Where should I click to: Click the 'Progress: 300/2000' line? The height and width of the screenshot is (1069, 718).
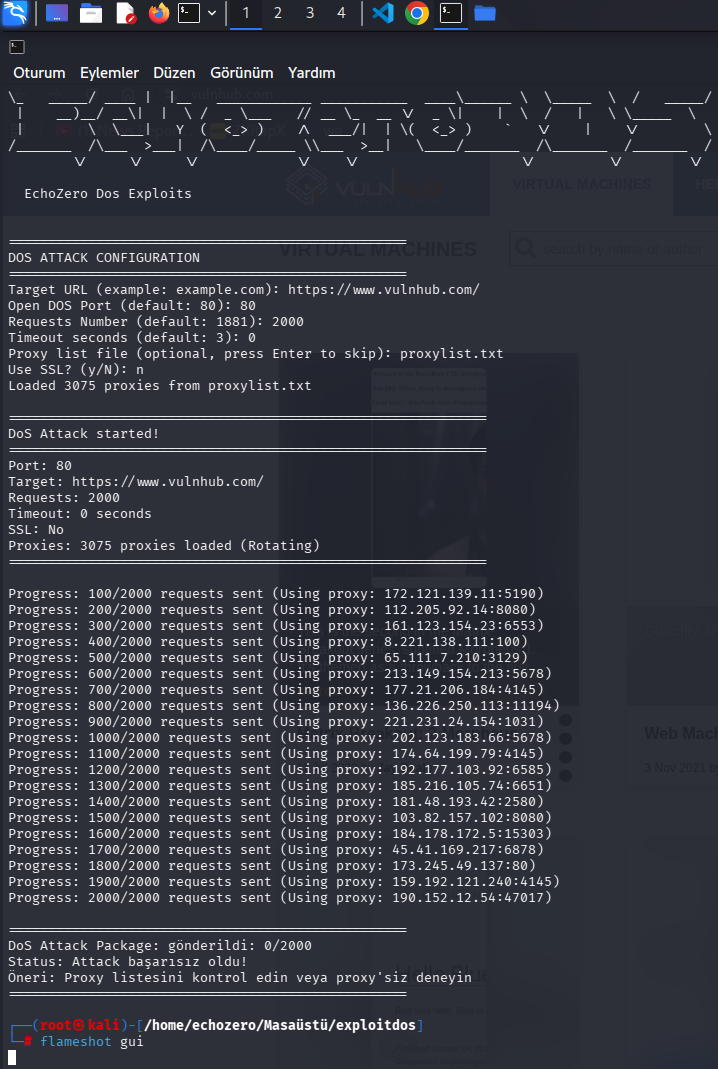276,626
